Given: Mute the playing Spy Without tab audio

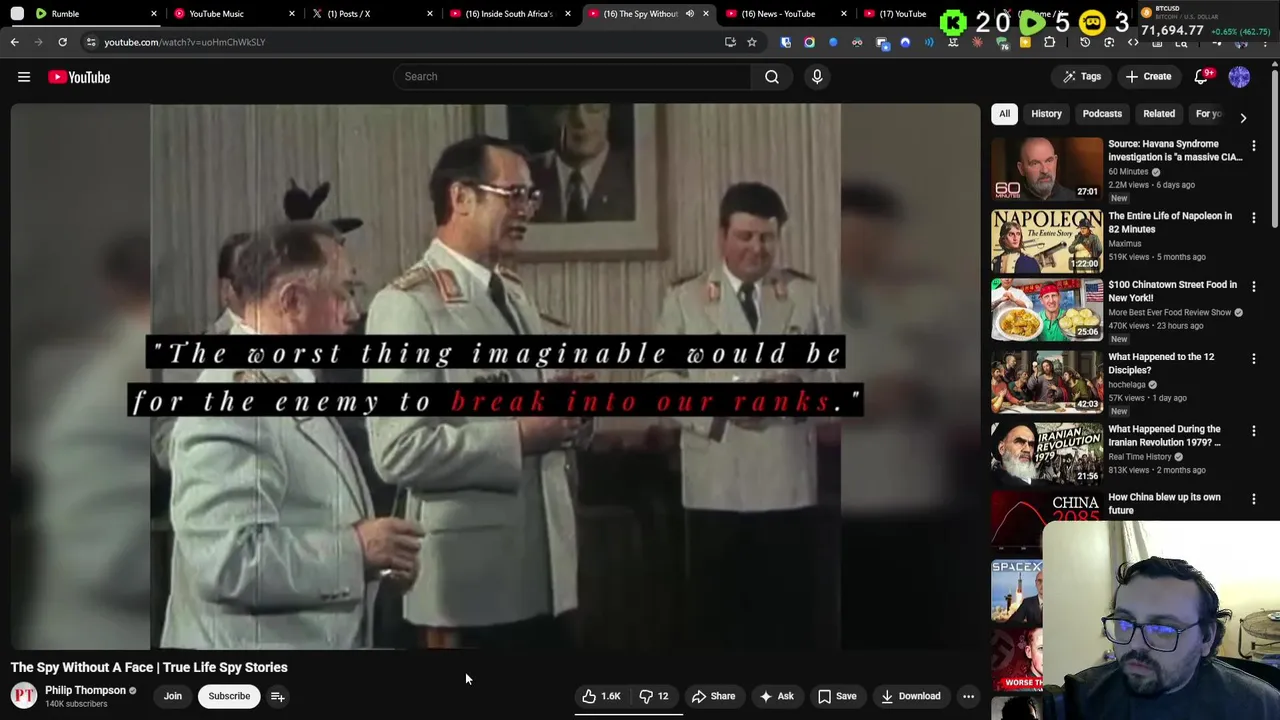Looking at the screenshot, I should pyautogui.click(x=690, y=14).
